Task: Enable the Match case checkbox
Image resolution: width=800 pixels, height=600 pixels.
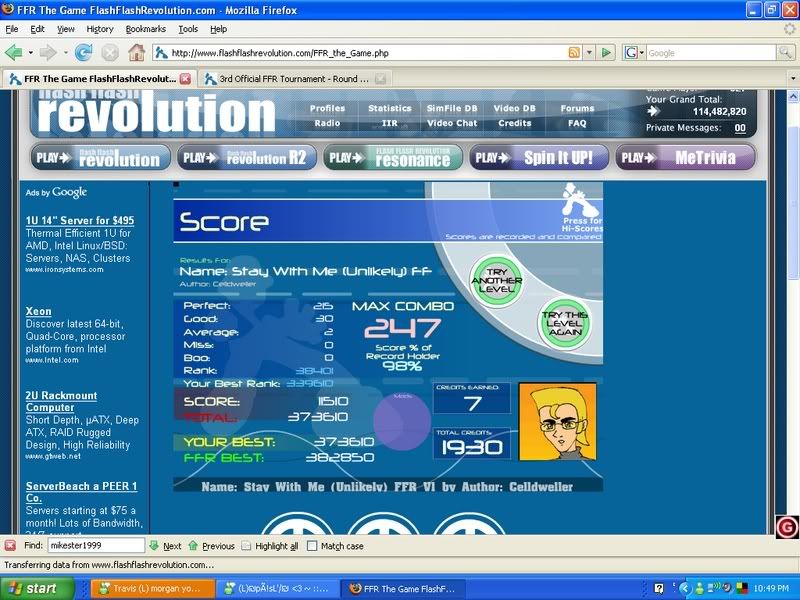Action: coord(313,546)
